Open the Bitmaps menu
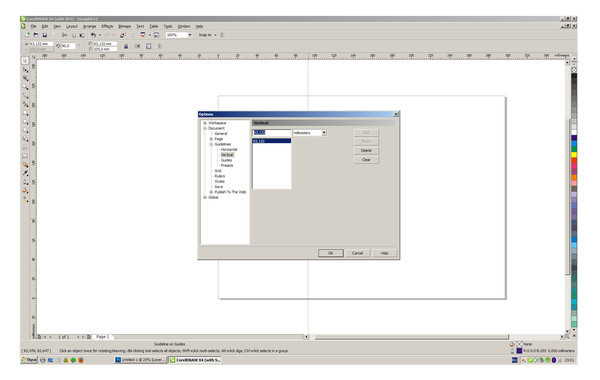 125,26
